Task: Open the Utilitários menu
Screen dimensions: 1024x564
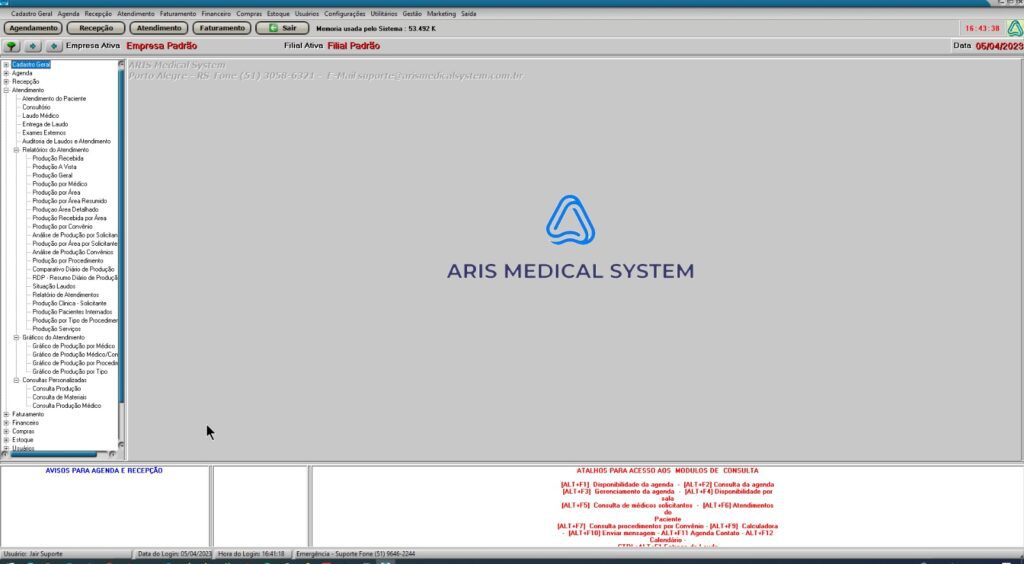Action: coord(383,14)
